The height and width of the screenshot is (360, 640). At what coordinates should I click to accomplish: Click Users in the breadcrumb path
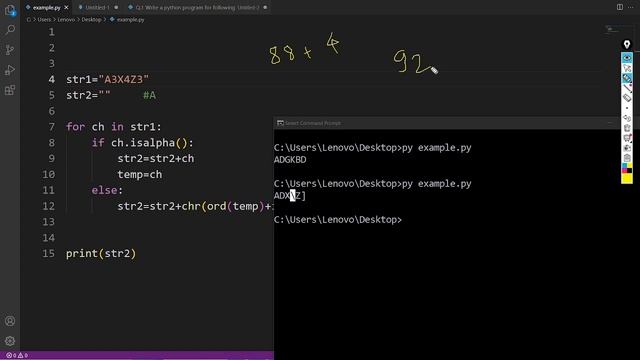[x=44, y=20]
